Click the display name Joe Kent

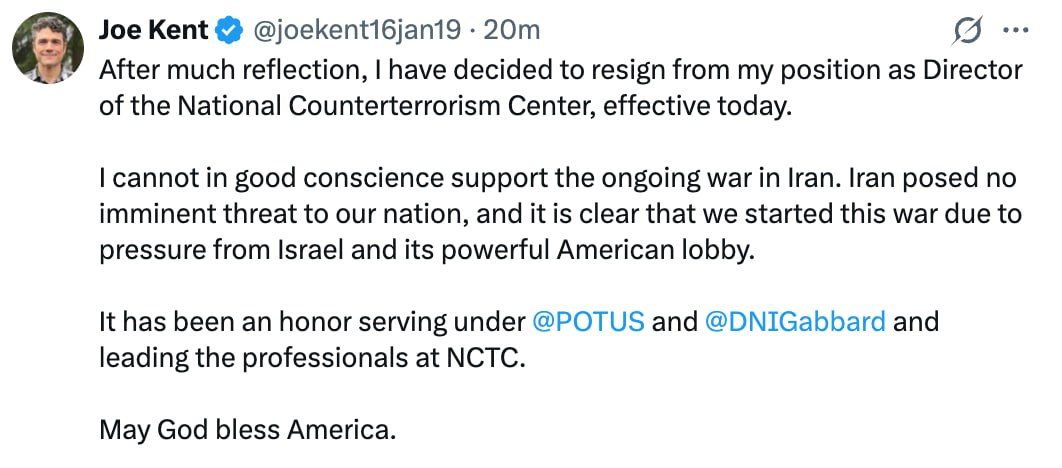pos(154,31)
